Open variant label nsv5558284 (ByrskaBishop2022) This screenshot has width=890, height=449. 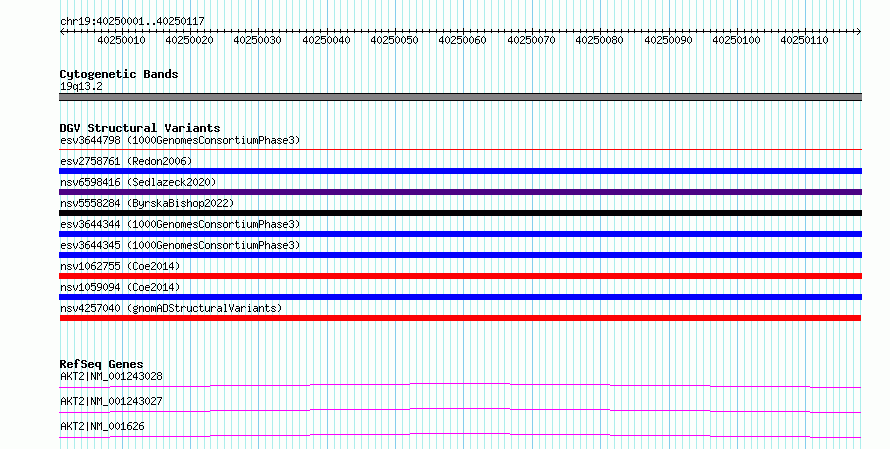(x=147, y=203)
